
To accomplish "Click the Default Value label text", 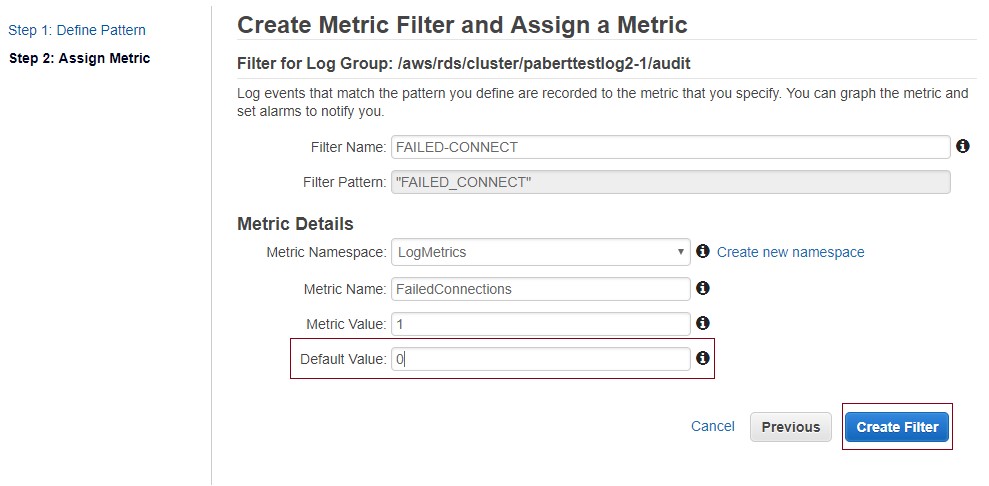I will click(x=343, y=359).
